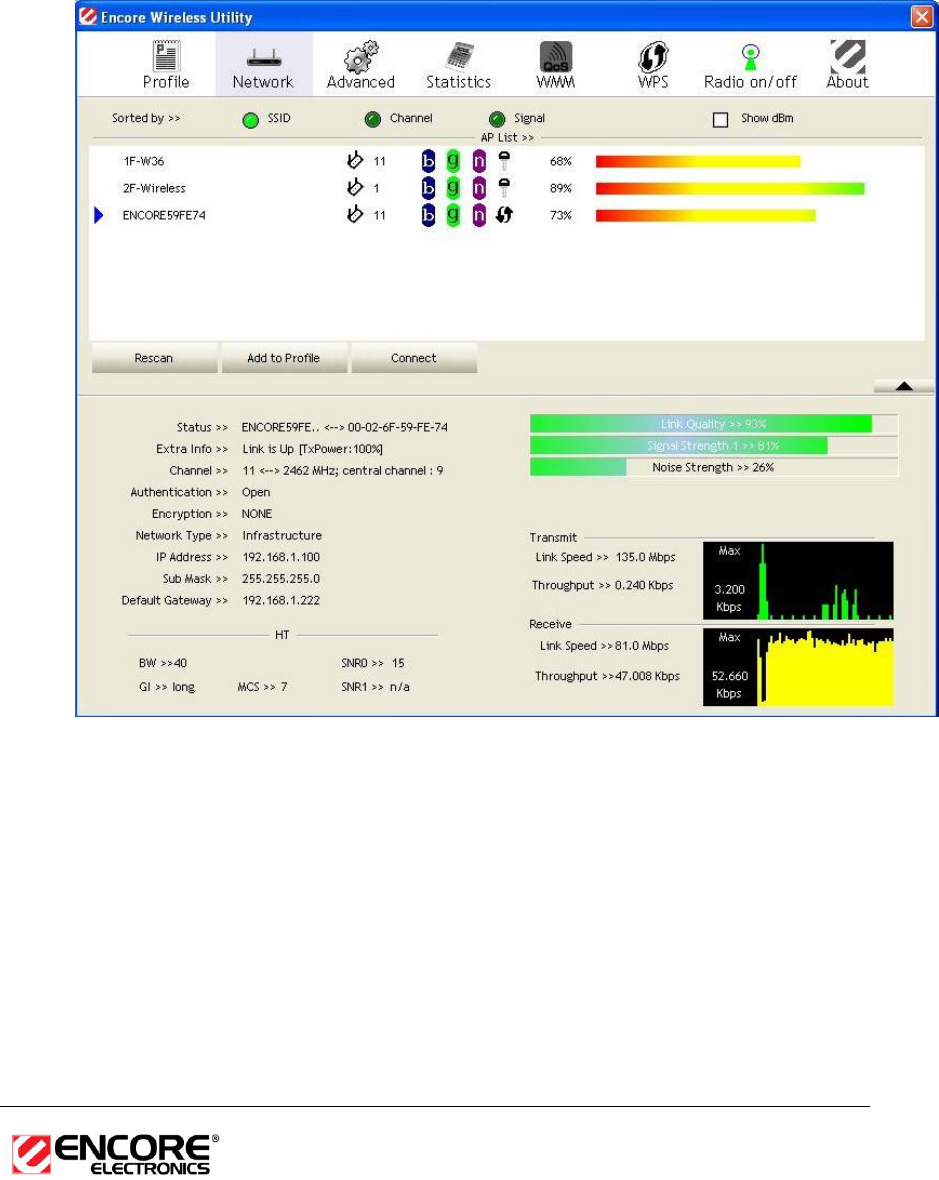
Task: Click the channel icon in the 2F-Wireless row
Action: pyautogui.click(x=354, y=187)
